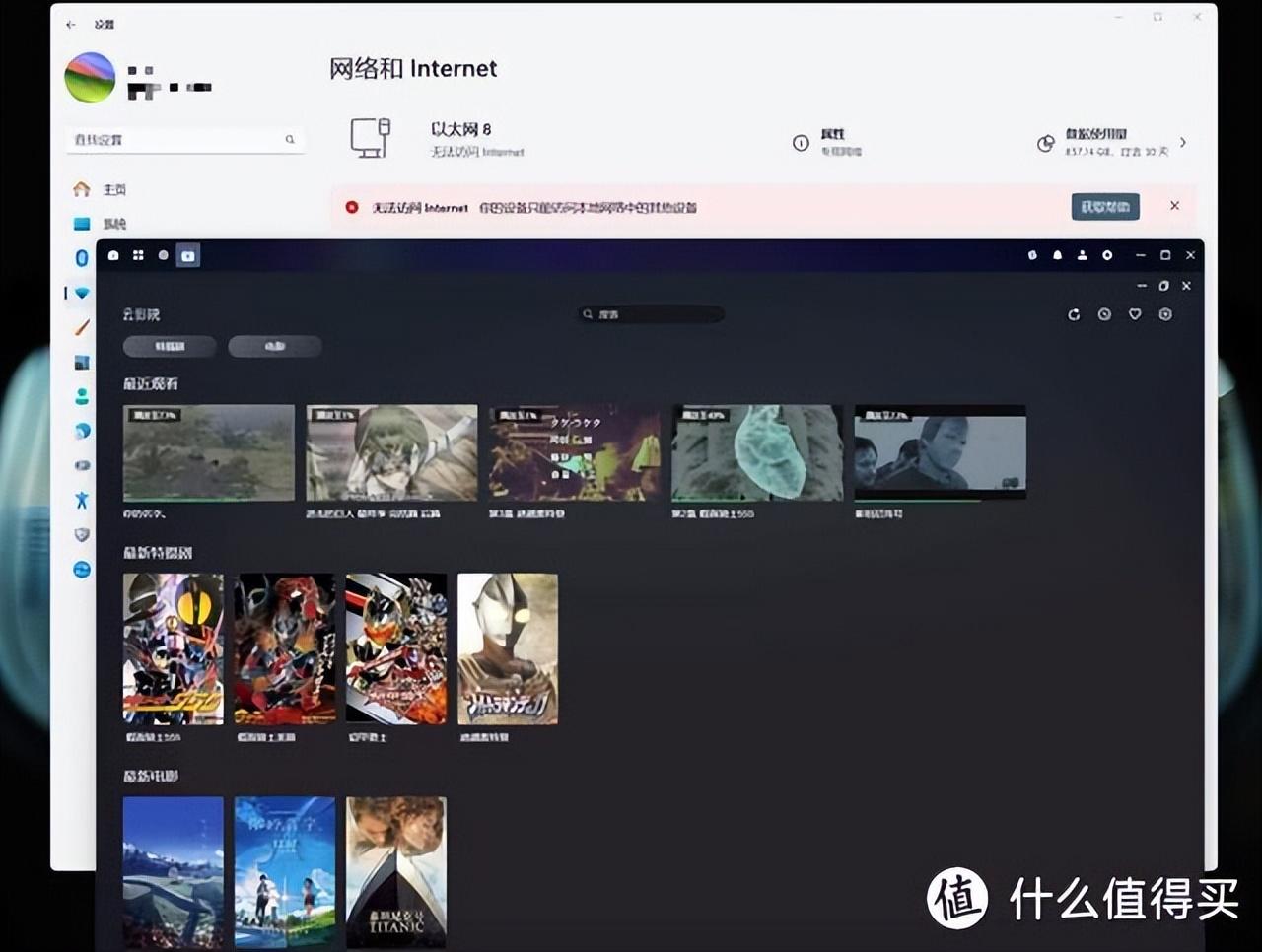1262x952 pixels.
Task: Filter by the 特摄剧 category pill
Action: (x=170, y=346)
